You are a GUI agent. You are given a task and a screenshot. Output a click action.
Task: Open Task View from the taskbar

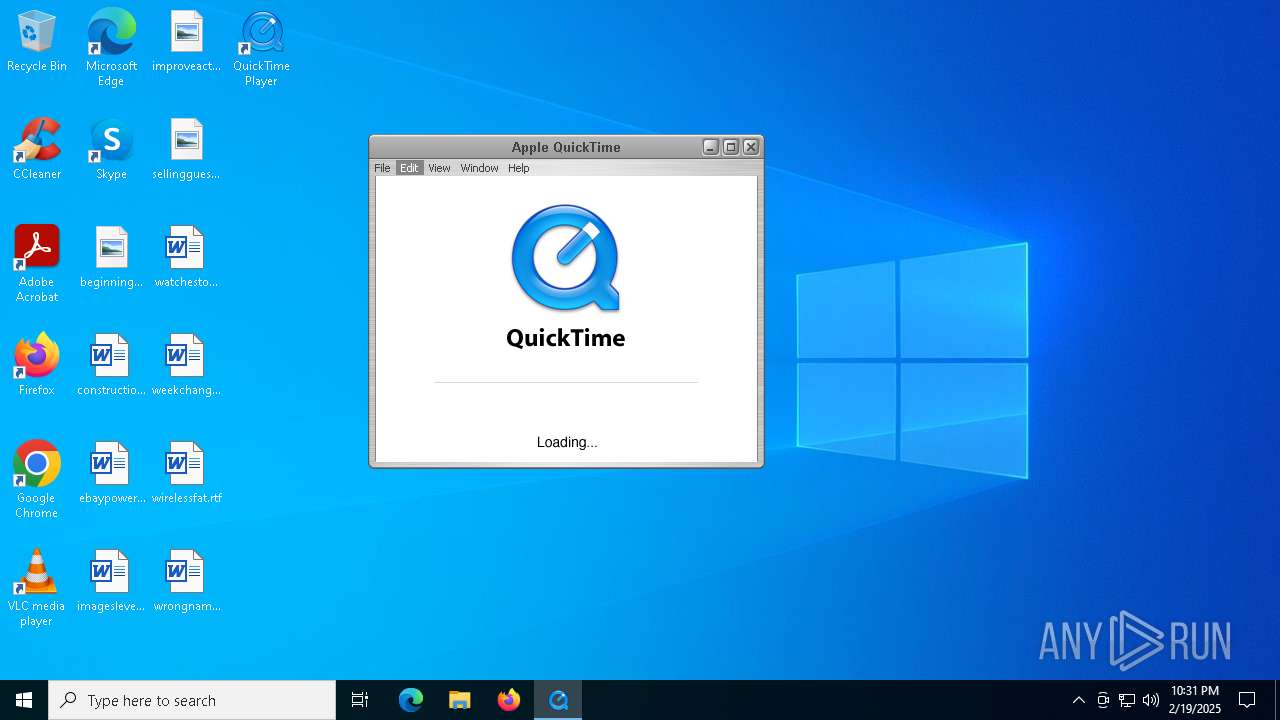(360, 700)
